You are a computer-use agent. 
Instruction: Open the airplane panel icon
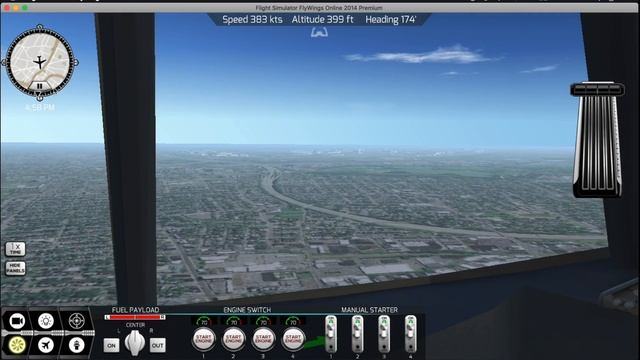[46, 345]
